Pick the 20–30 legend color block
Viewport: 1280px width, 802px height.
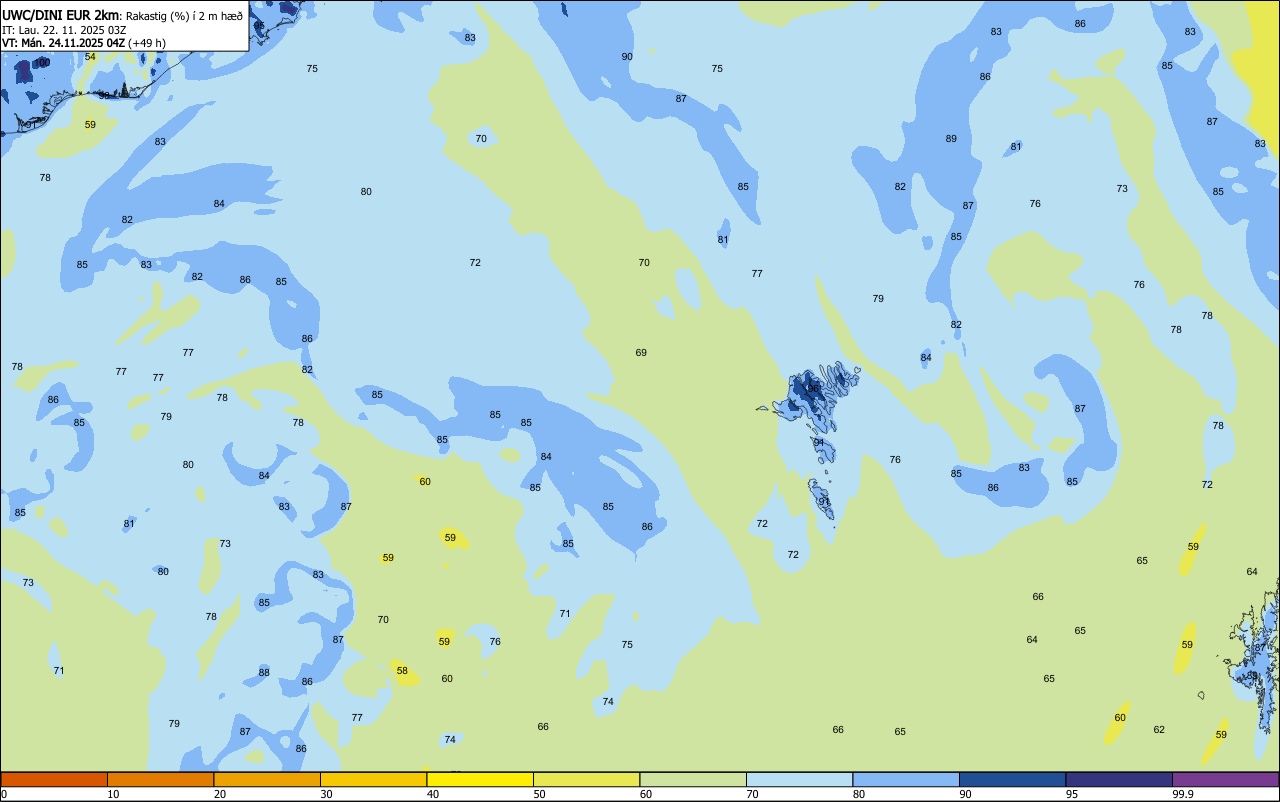[x=267, y=779]
